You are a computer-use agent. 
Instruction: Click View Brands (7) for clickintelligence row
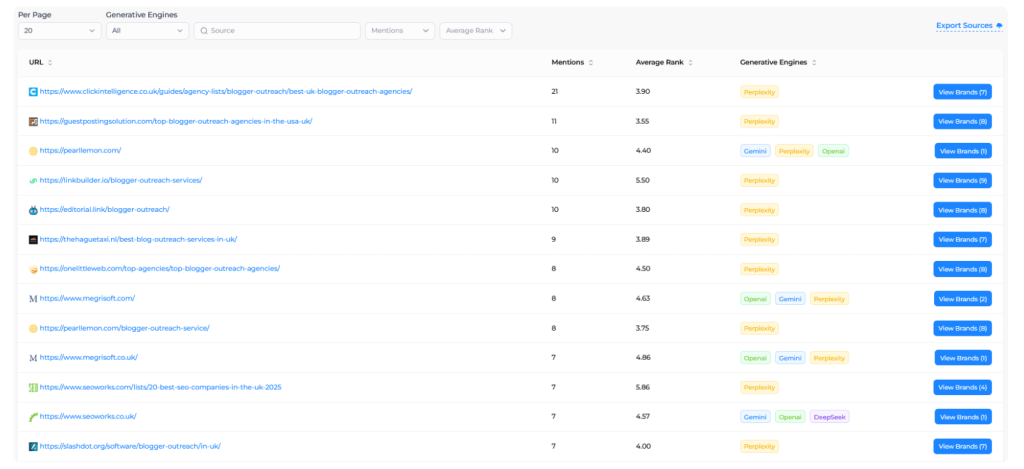click(x=962, y=92)
